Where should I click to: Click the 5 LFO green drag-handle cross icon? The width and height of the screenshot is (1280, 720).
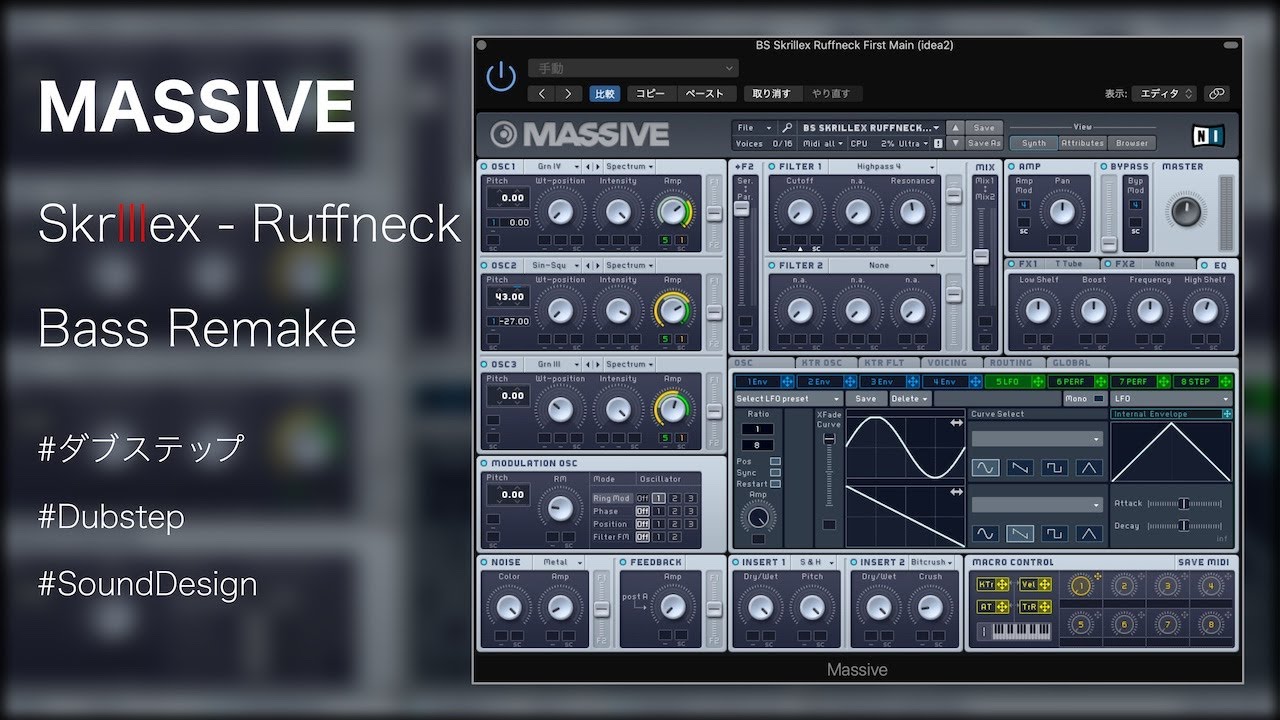click(1037, 382)
